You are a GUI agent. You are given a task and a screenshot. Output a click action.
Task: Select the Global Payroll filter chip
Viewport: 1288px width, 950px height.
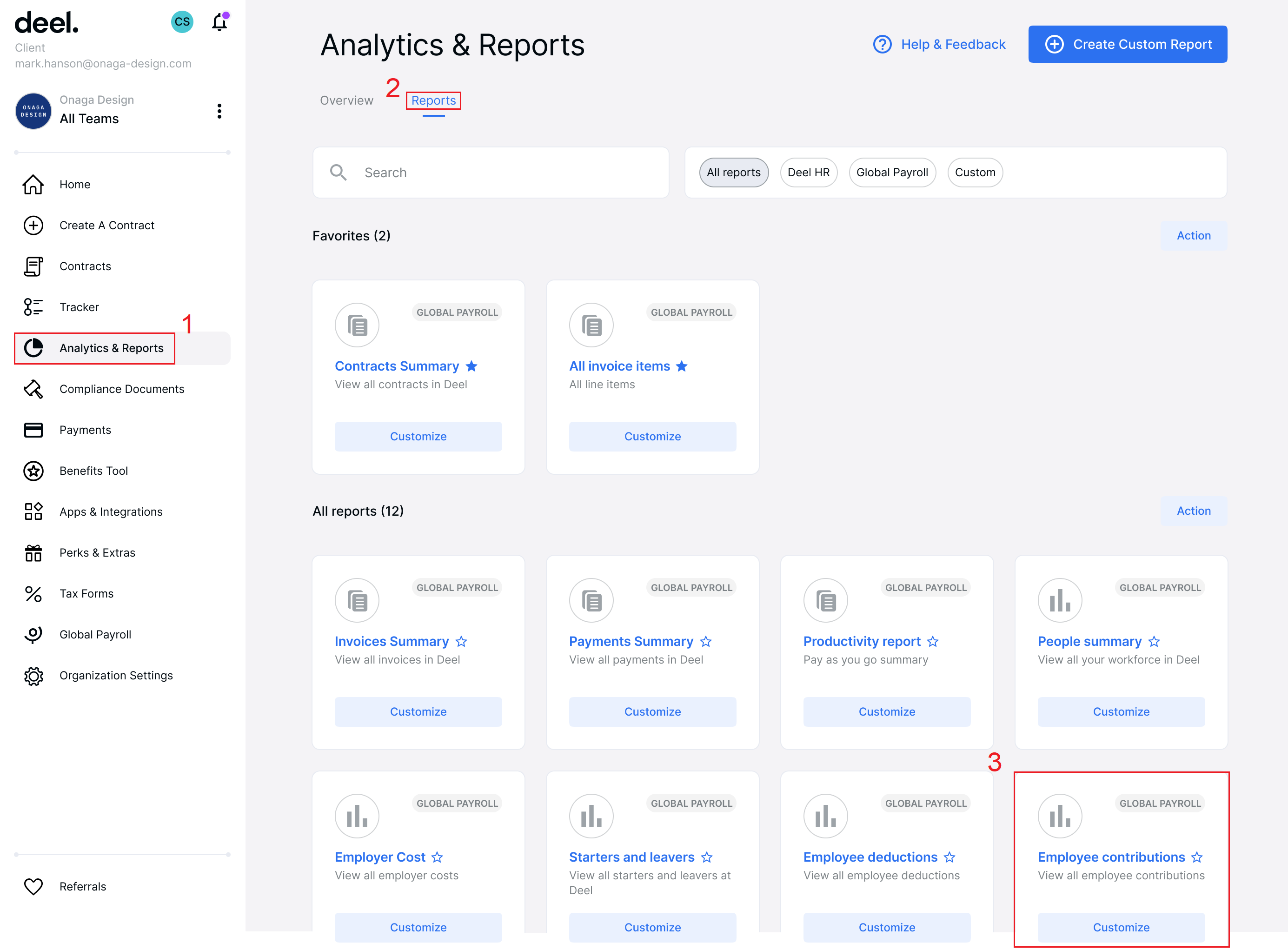(x=892, y=173)
